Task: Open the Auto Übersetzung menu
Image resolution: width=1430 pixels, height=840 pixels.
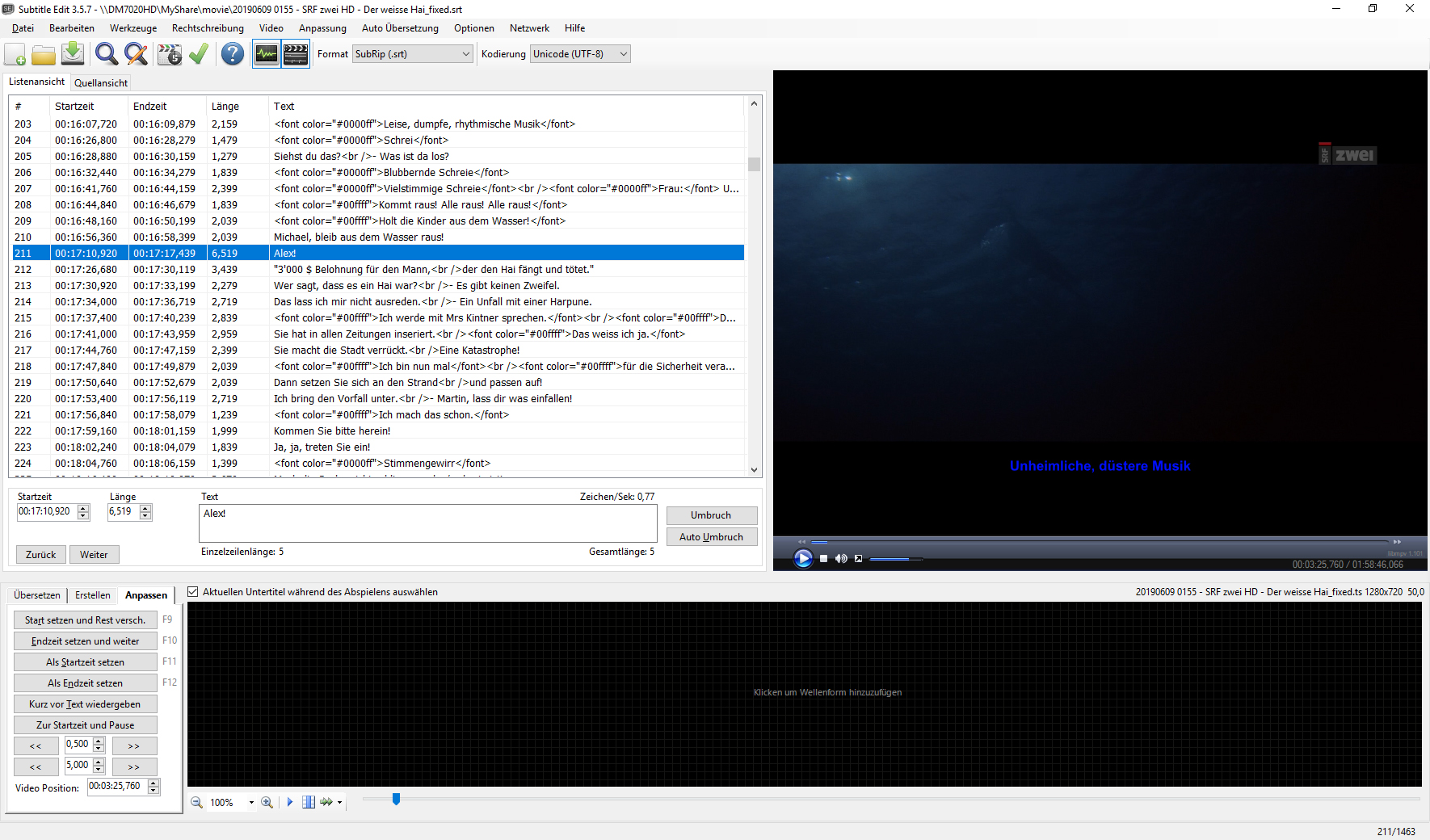Action: pyautogui.click(x=400, y=28)
